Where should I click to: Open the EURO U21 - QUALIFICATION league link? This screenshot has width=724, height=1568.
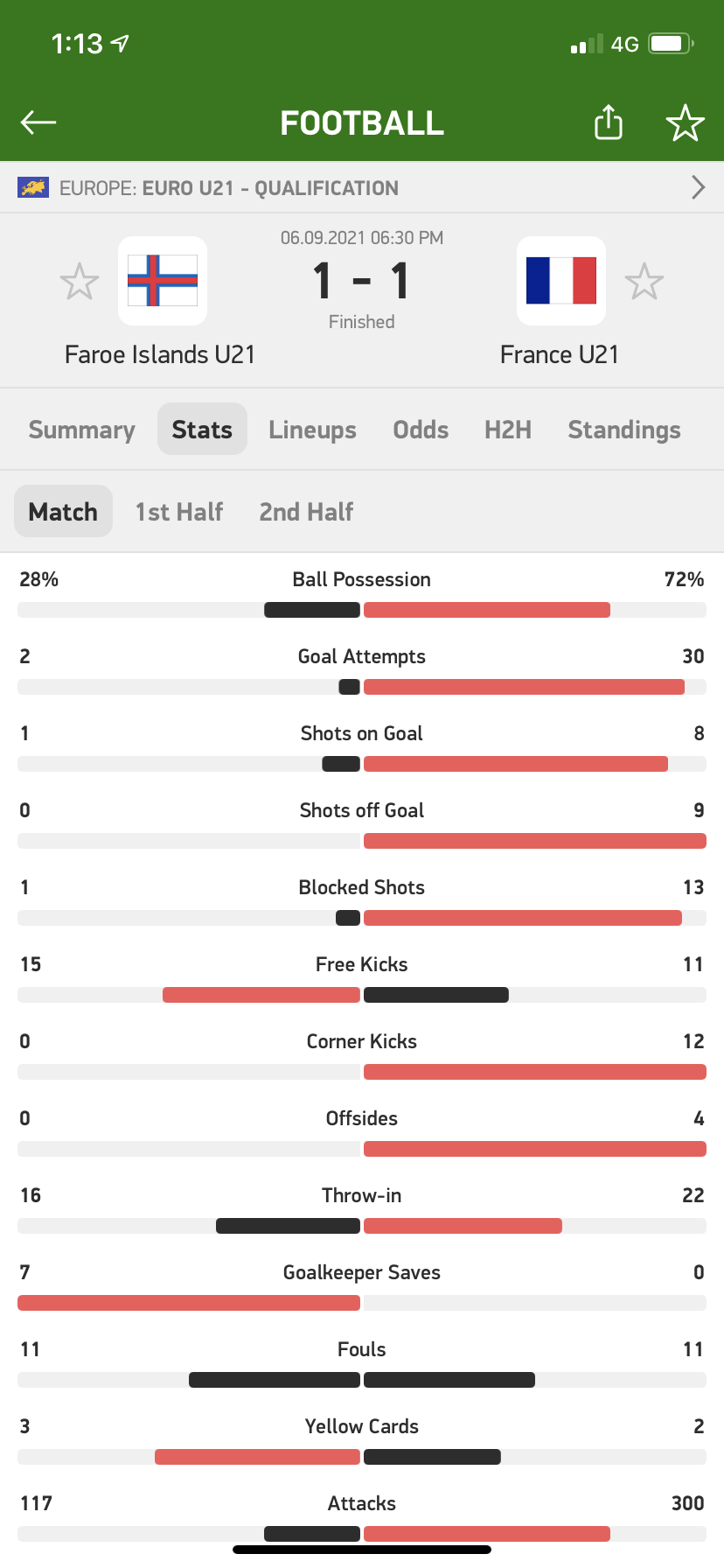270,188
